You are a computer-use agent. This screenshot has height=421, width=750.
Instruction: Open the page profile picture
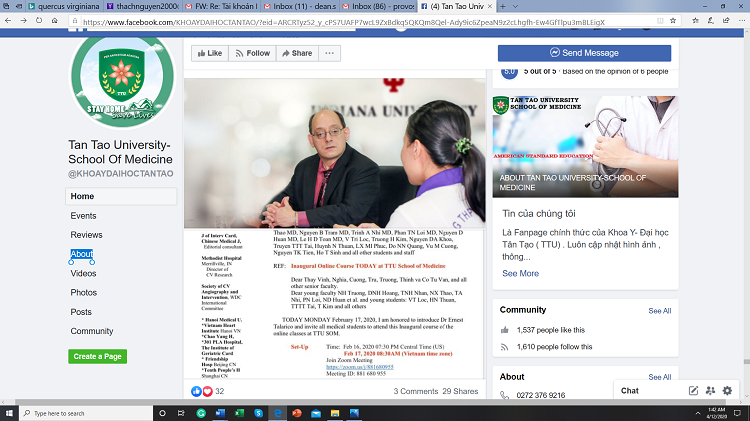(122, 79)
